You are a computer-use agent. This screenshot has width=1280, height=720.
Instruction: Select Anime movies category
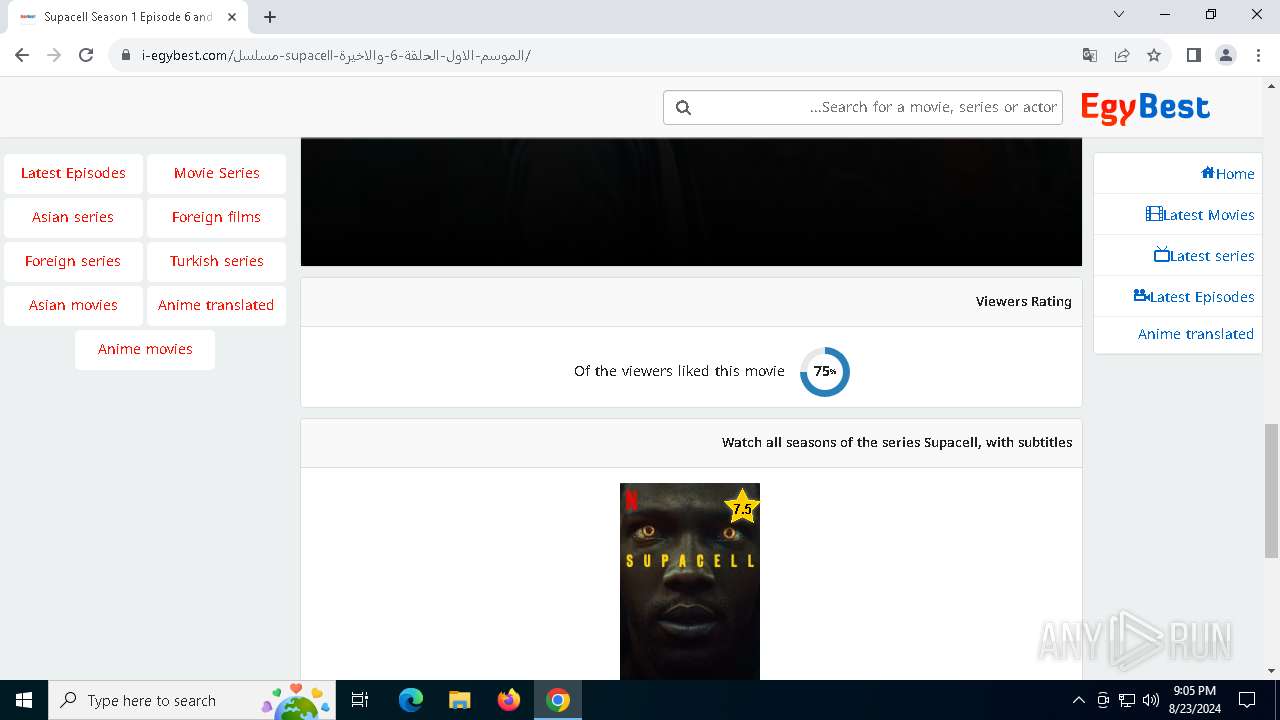(145, 349)
